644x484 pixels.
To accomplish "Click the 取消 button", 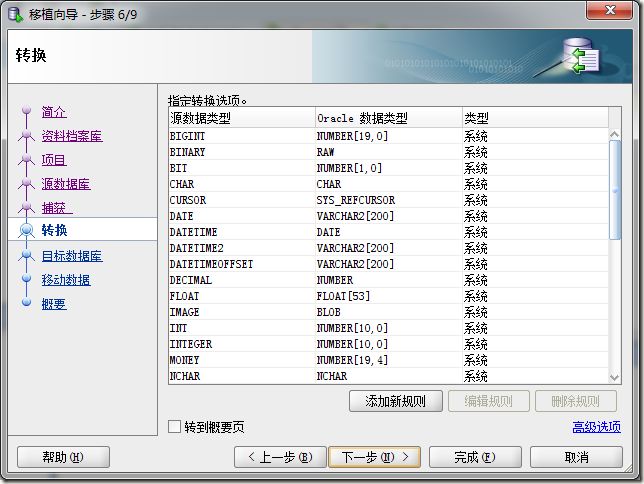I will tap(576, 457).
